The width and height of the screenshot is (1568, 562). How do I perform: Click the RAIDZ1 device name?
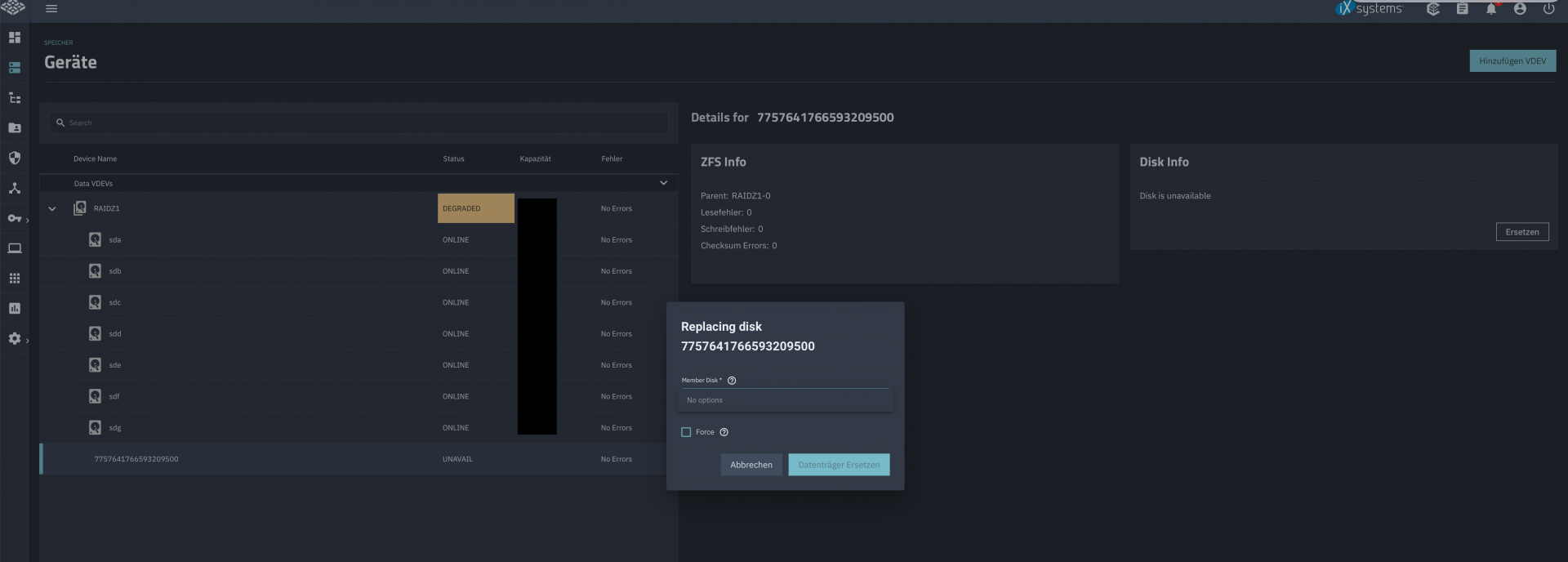pos(106,208)
